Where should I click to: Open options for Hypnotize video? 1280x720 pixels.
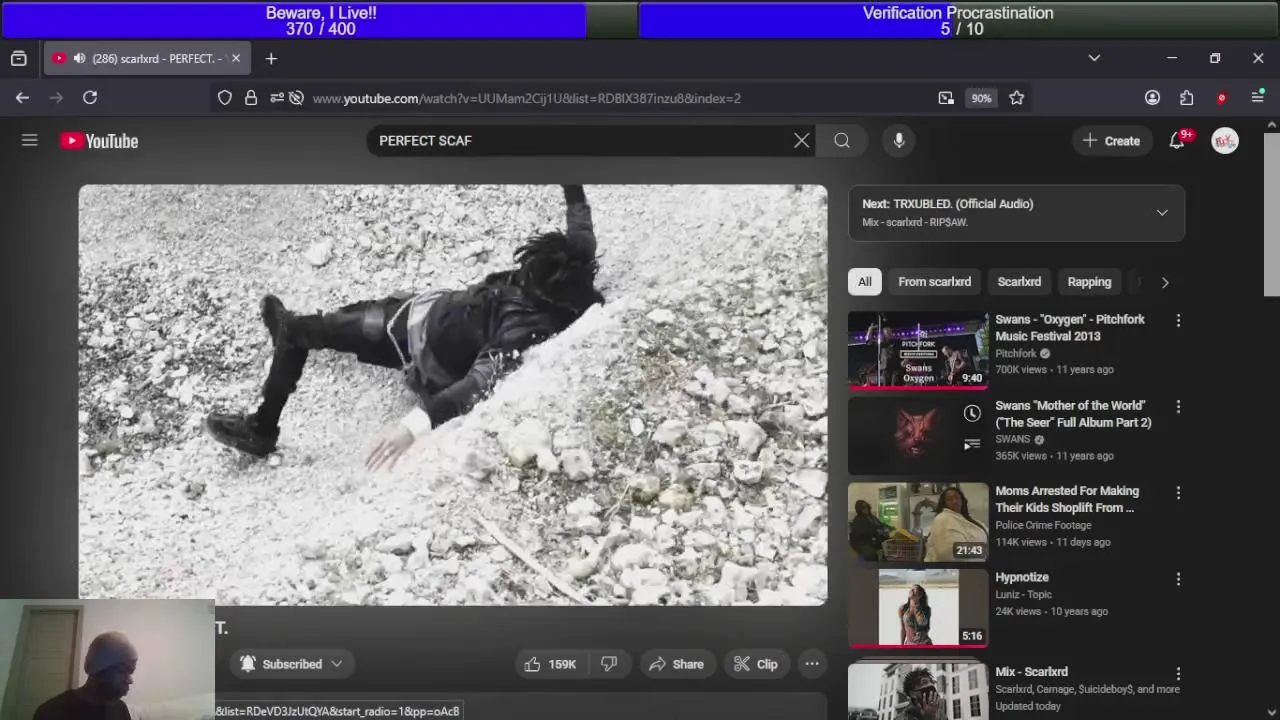coord(1178,579)
